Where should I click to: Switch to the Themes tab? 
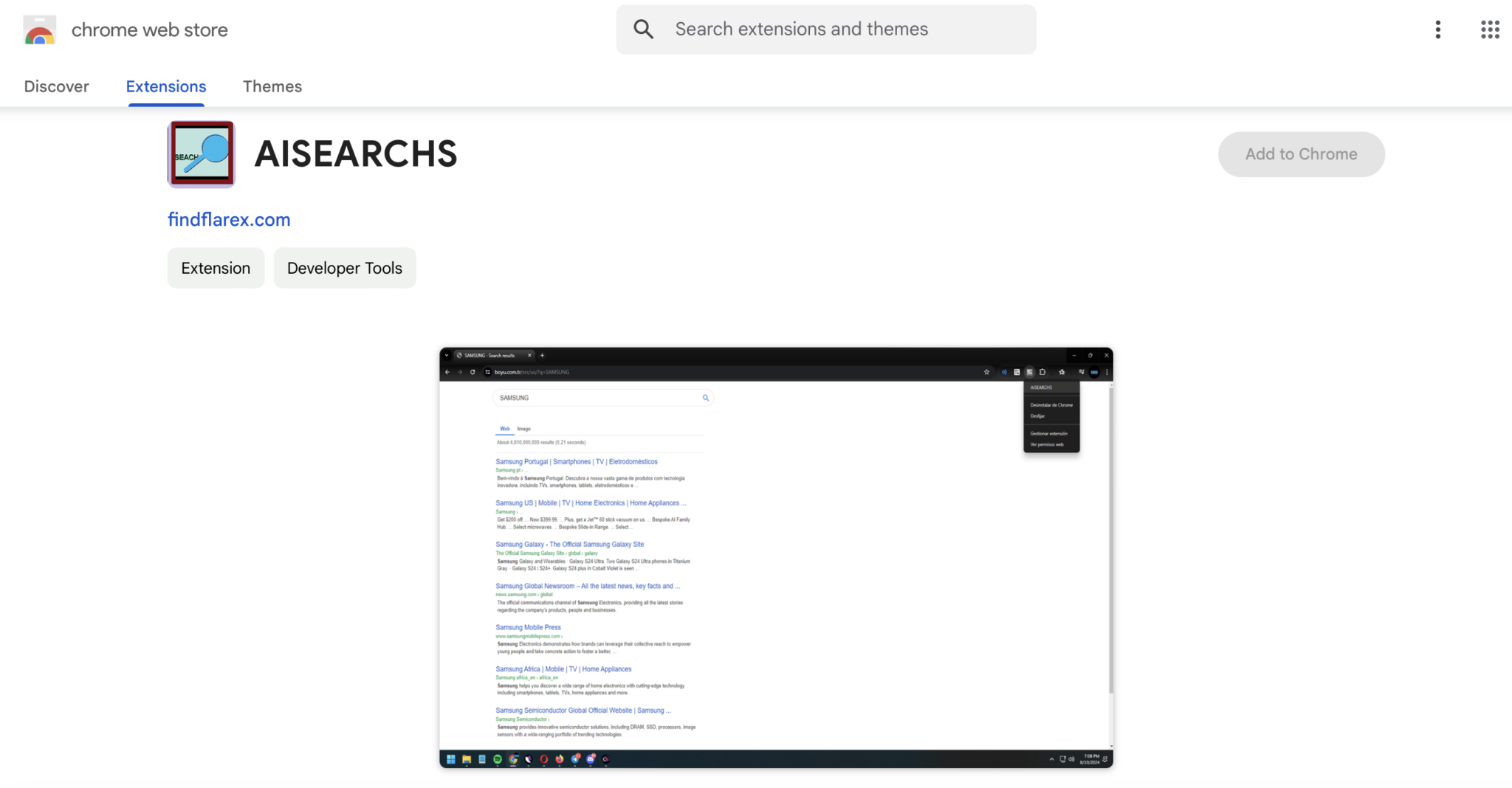click(x=272, y=86)
